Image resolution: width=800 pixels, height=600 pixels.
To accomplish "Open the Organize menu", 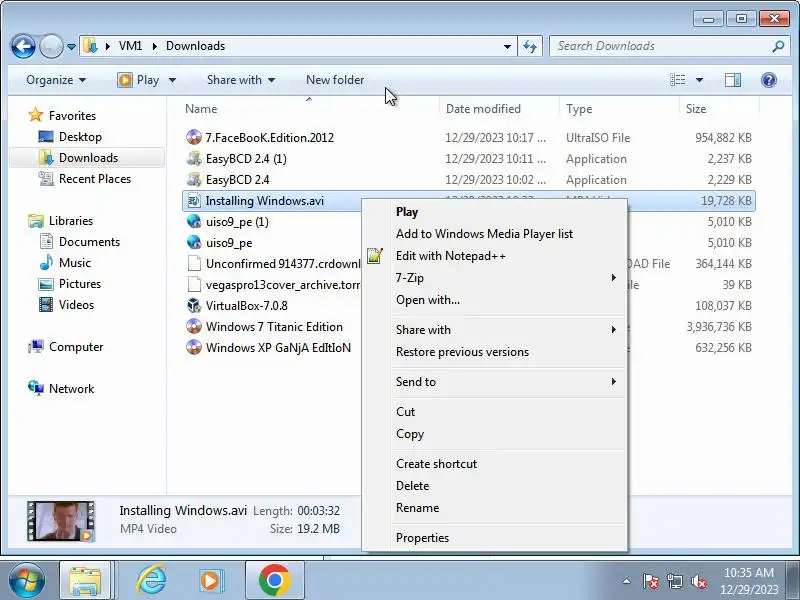I will coord(56,80).
